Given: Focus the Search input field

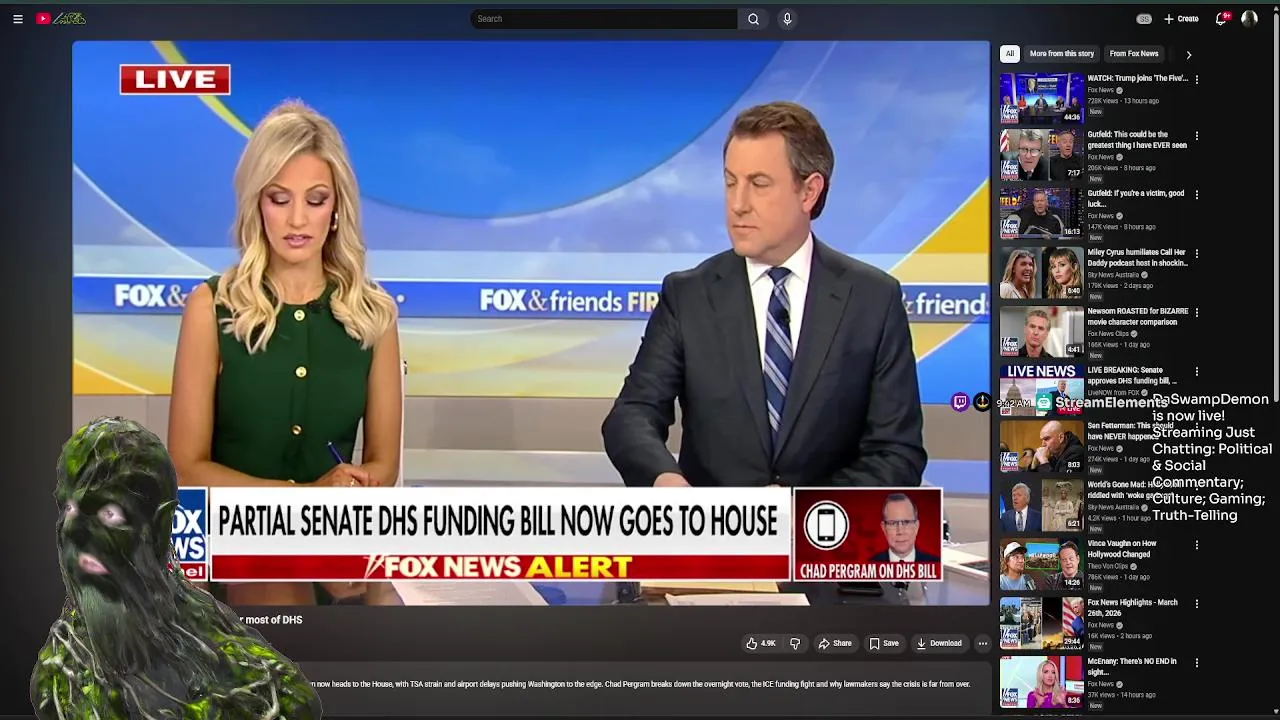Looking at the screenshot, I should click(604, 19).
